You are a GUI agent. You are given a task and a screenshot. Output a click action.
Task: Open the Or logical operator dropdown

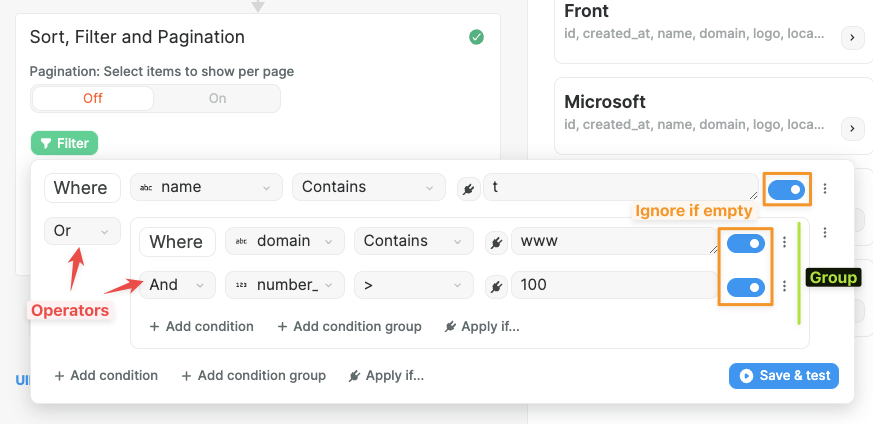(82, 231)
